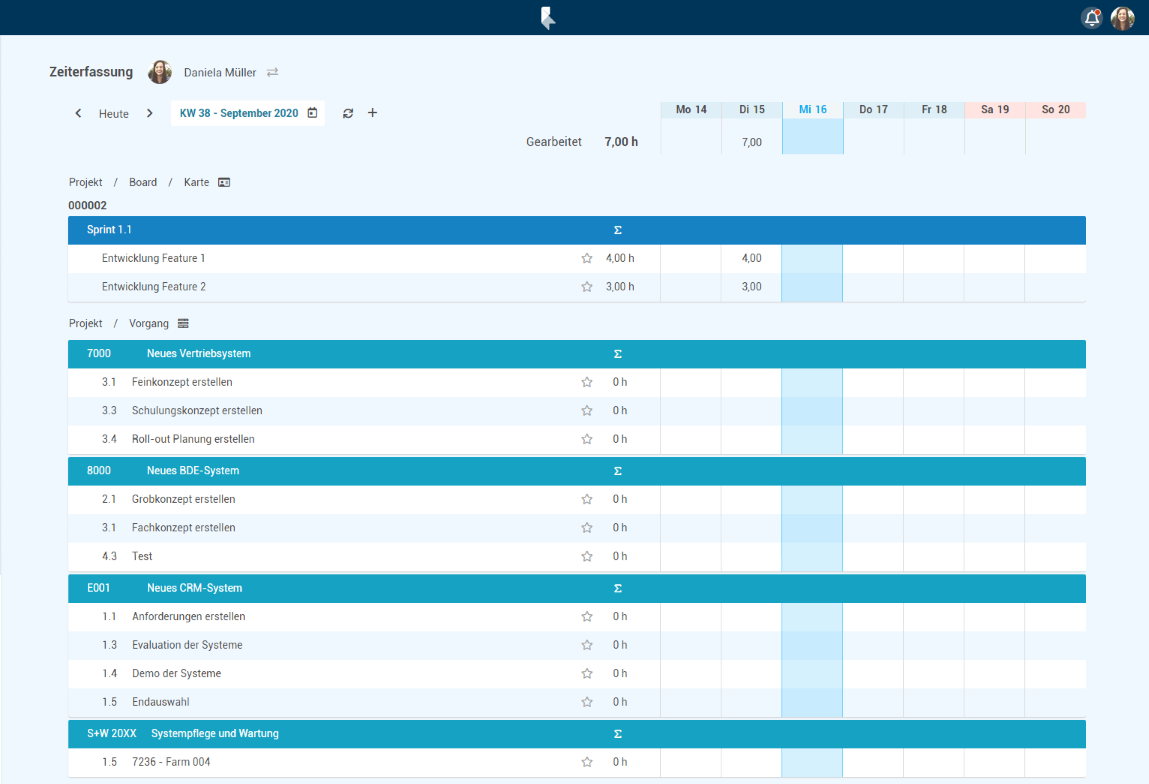Click the refresh icon beside the week selector

pos(348,114)
